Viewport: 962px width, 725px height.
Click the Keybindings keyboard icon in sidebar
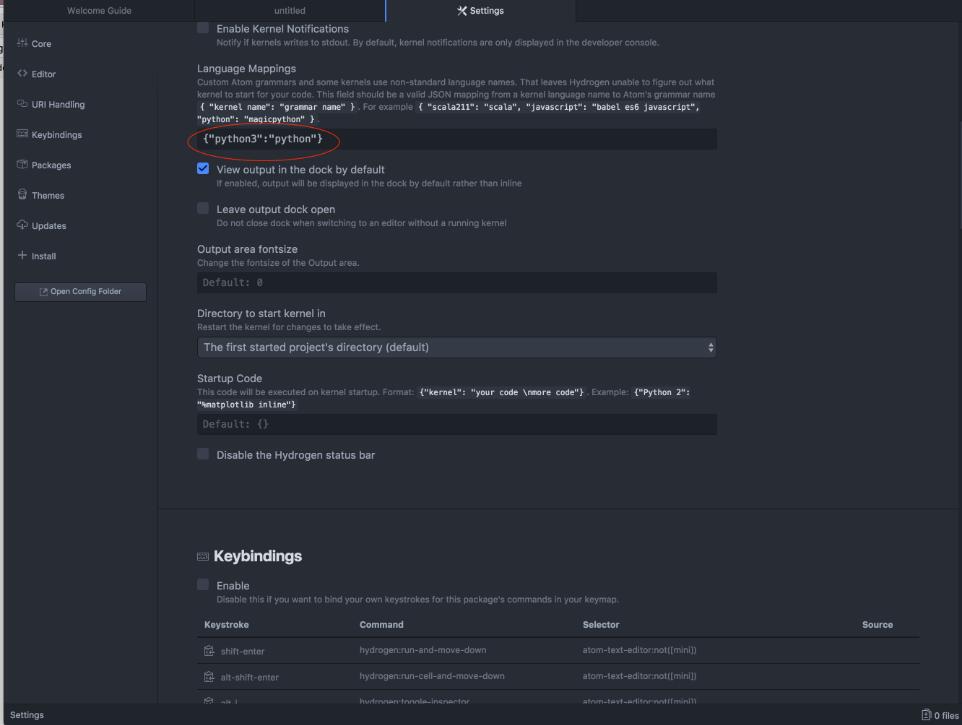point(22,134)
